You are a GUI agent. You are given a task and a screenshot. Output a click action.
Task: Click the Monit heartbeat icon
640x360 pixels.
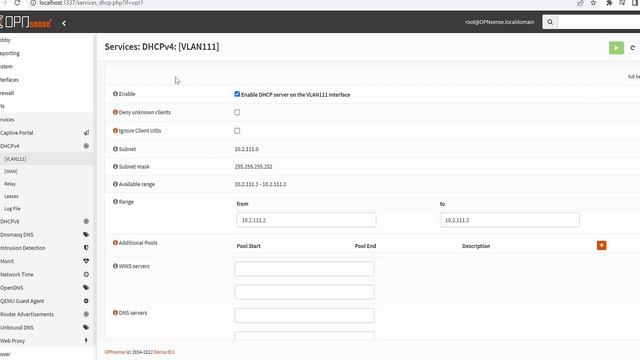[x=86, y=261]
